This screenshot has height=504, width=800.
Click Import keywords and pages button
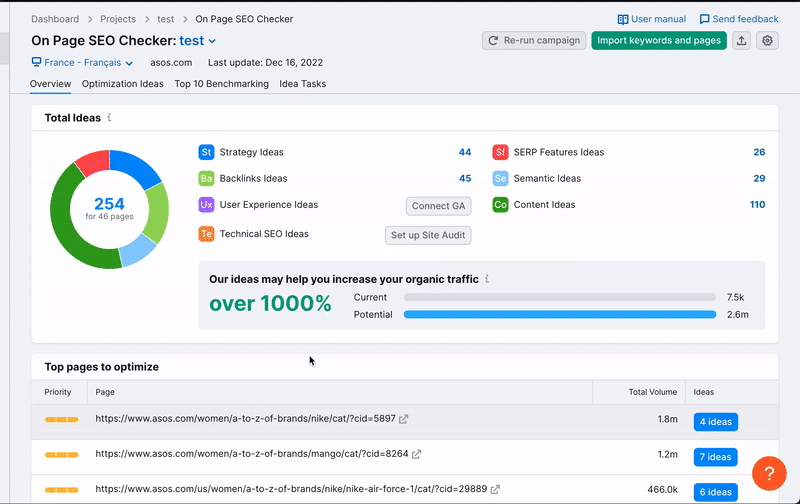coord(658,41)
